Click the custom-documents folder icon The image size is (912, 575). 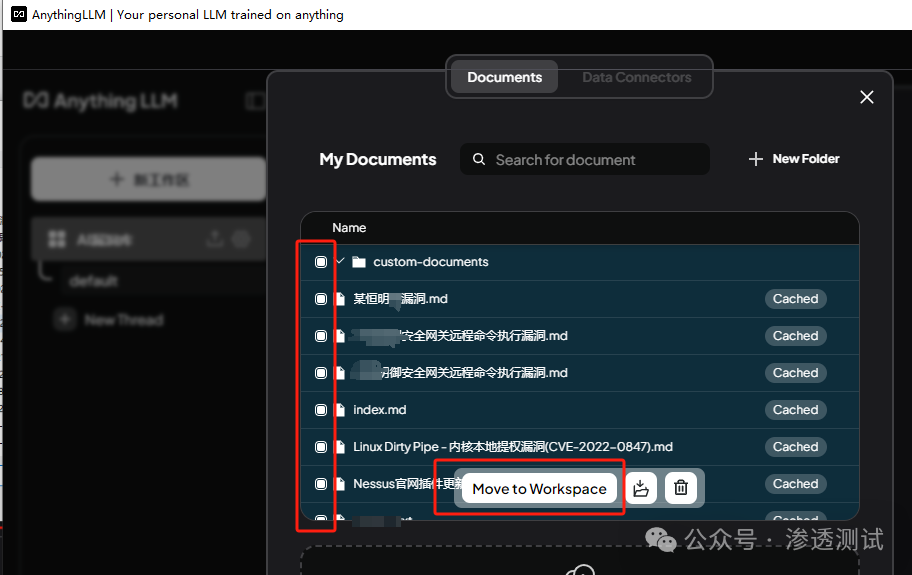pyautogui.click(x=359, y=262)
